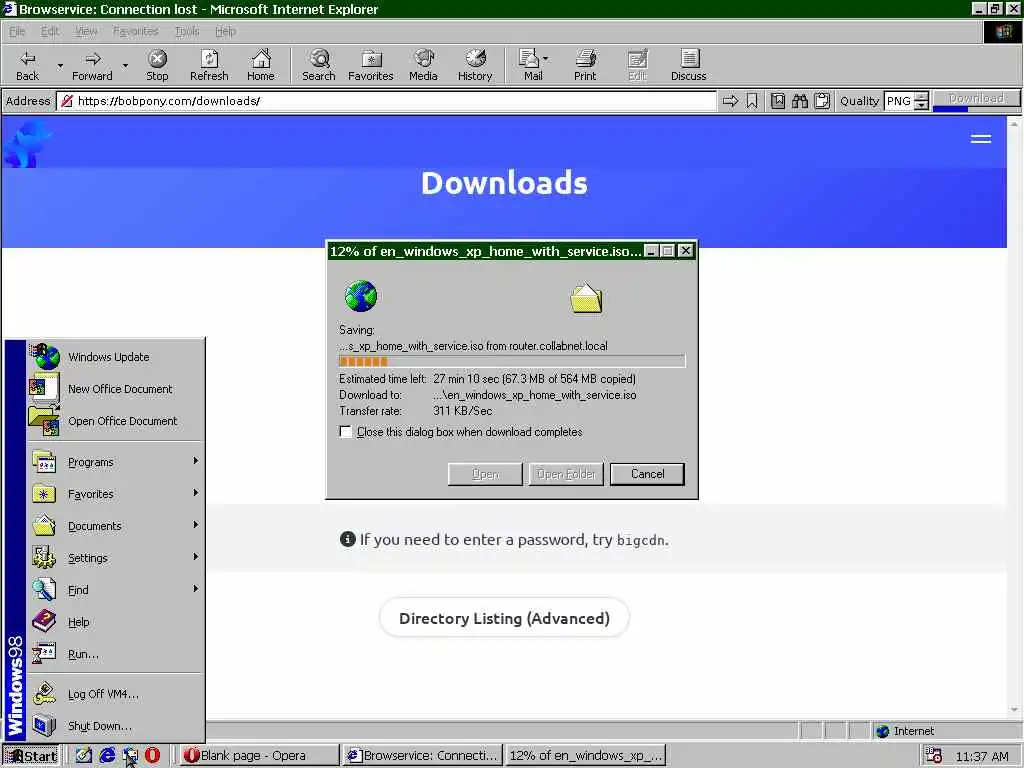1024x768 pixels.
Task: Click the binoculars find icon
Action: [x=800, y=101]
